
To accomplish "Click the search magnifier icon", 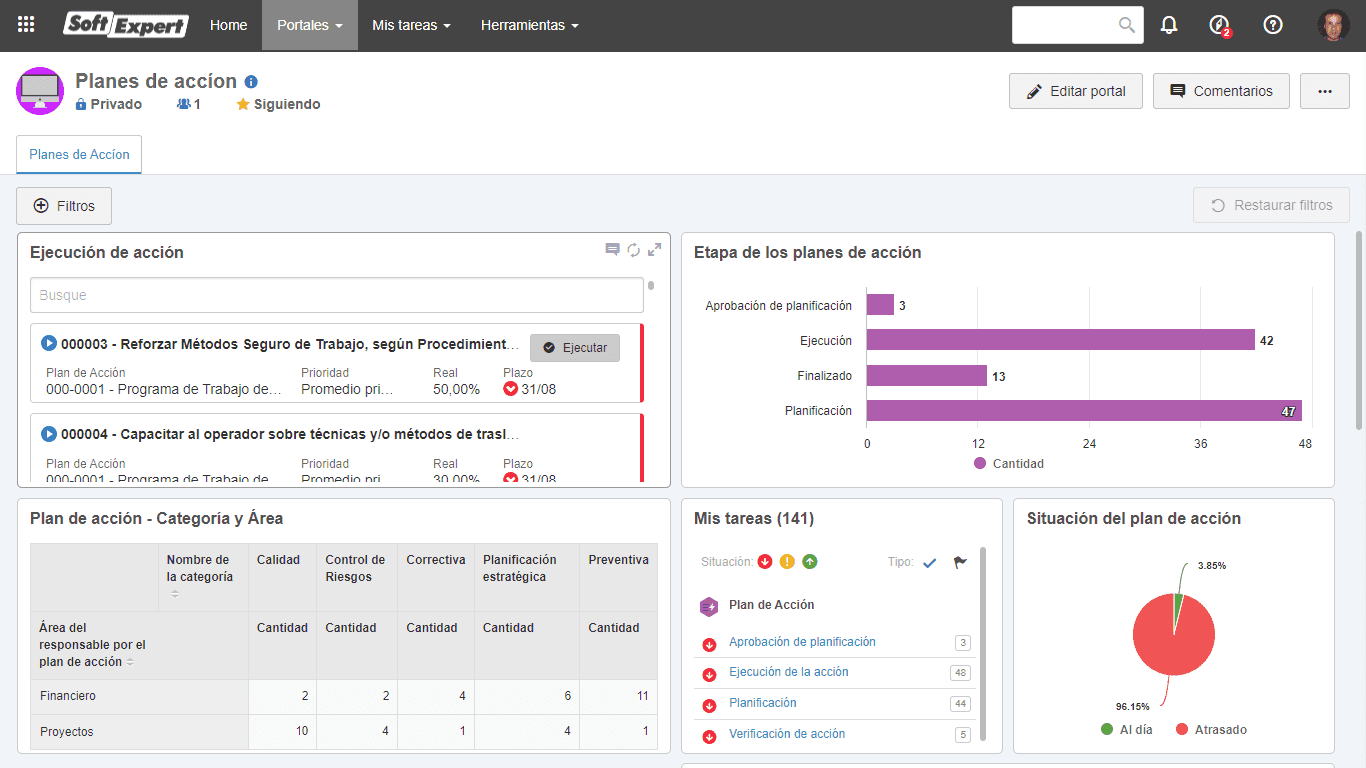I will pyautogui.click(x=1127, y=25).
